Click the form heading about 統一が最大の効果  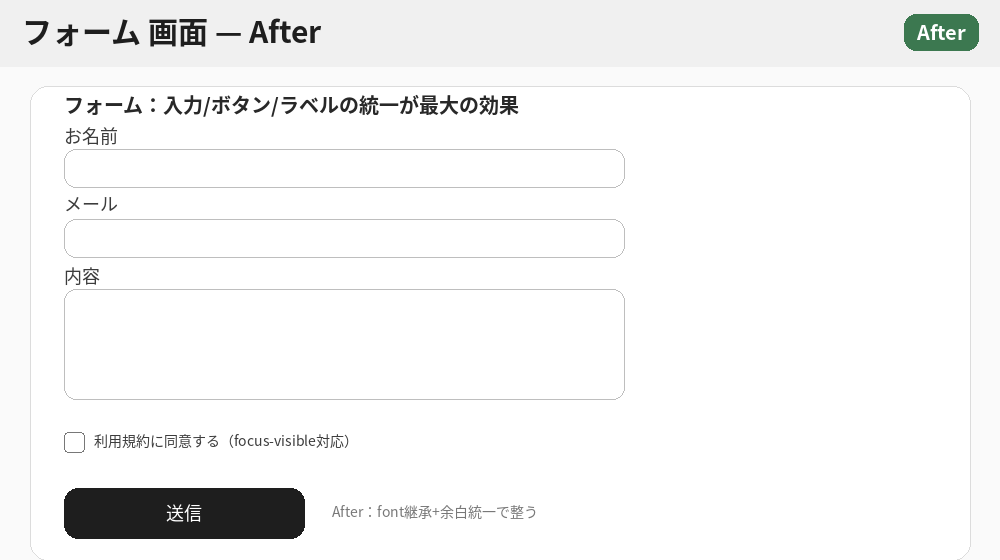coord(291,106)
